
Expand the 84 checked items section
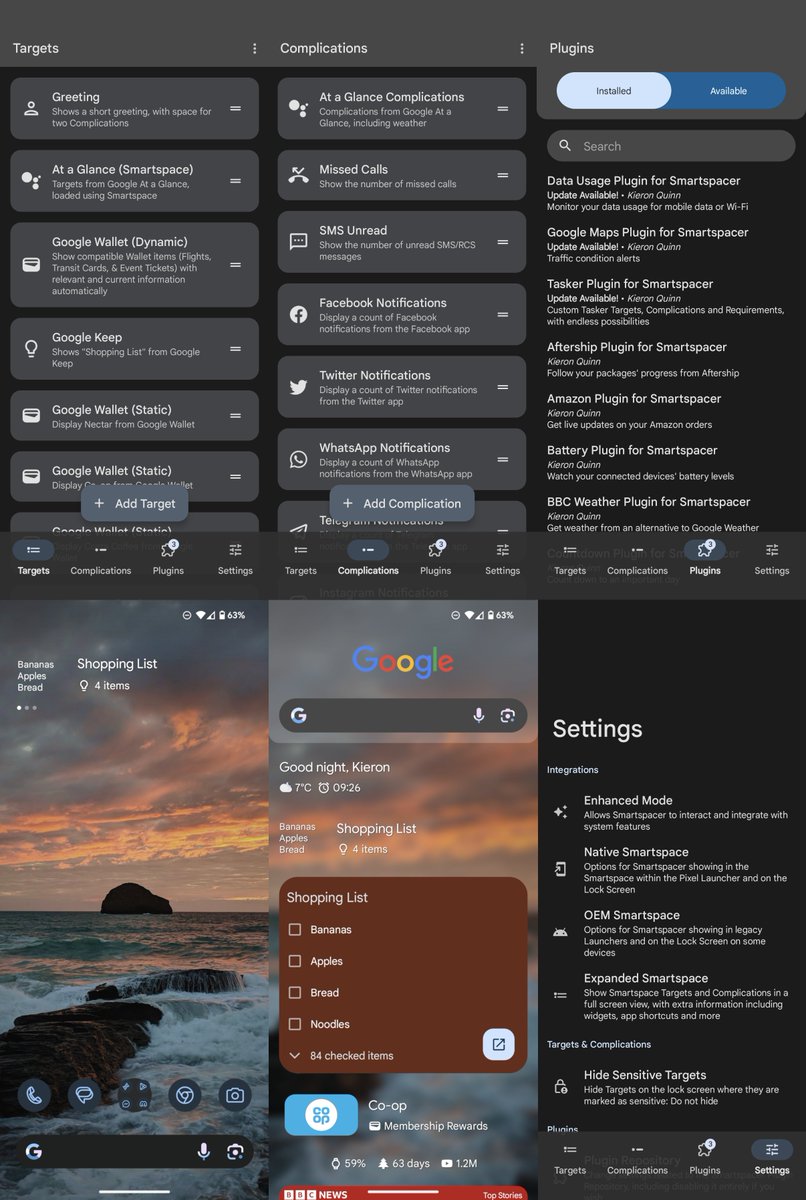[341, 1055]
